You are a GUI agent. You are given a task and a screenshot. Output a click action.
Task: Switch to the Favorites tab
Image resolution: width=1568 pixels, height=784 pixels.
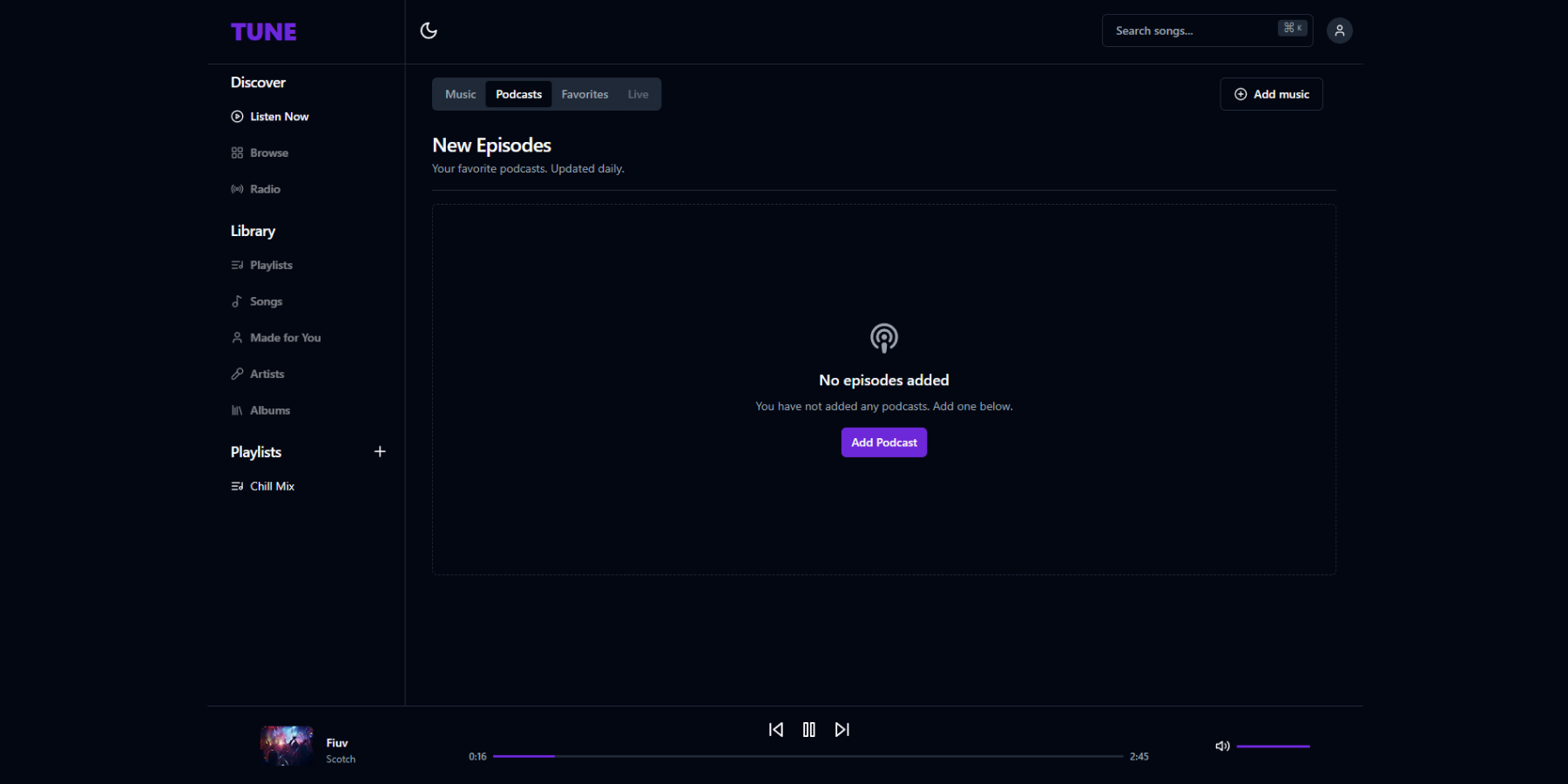click(585, 94)
